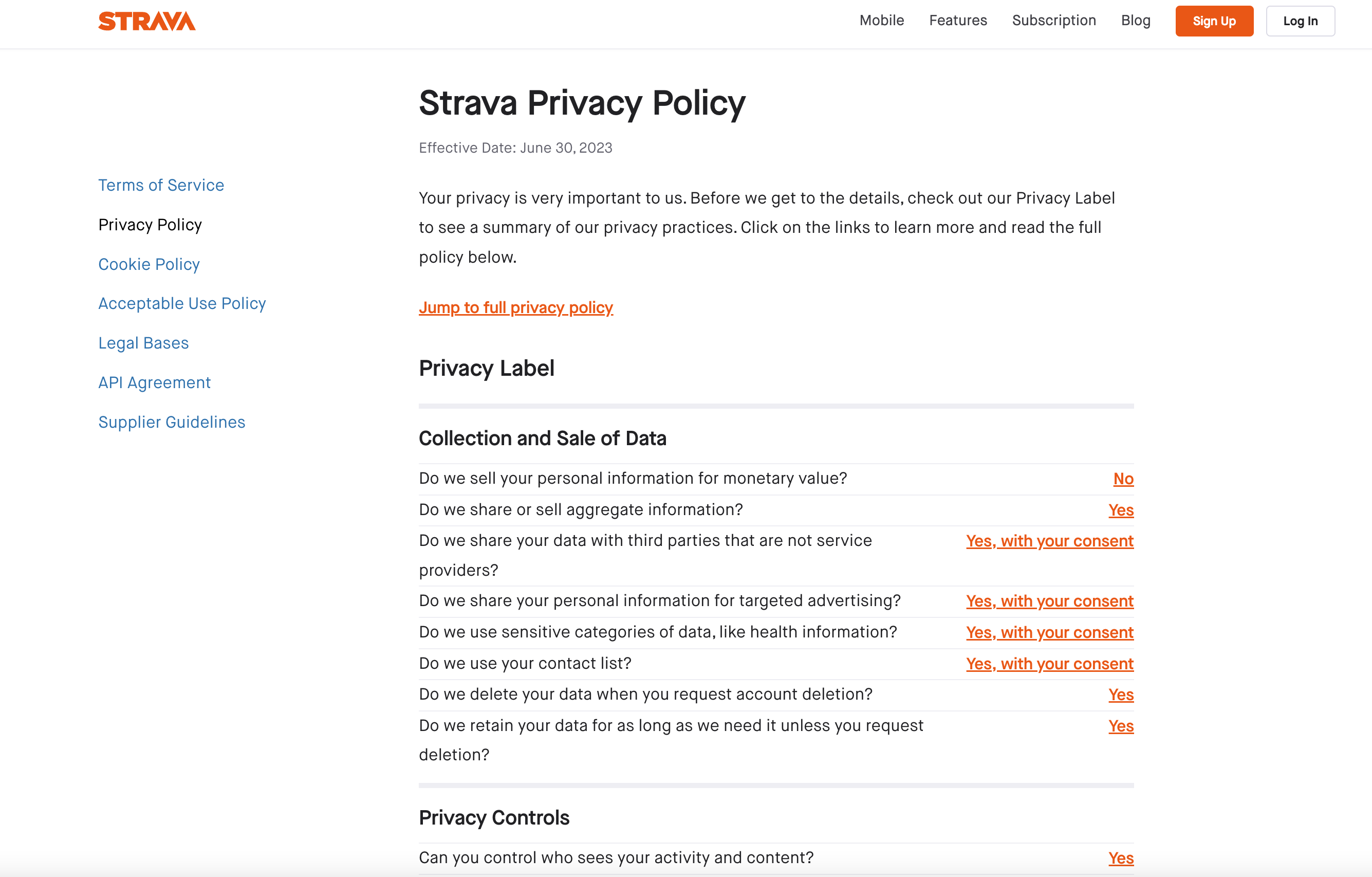Open the Cookie Policy page

click(149, 264)
